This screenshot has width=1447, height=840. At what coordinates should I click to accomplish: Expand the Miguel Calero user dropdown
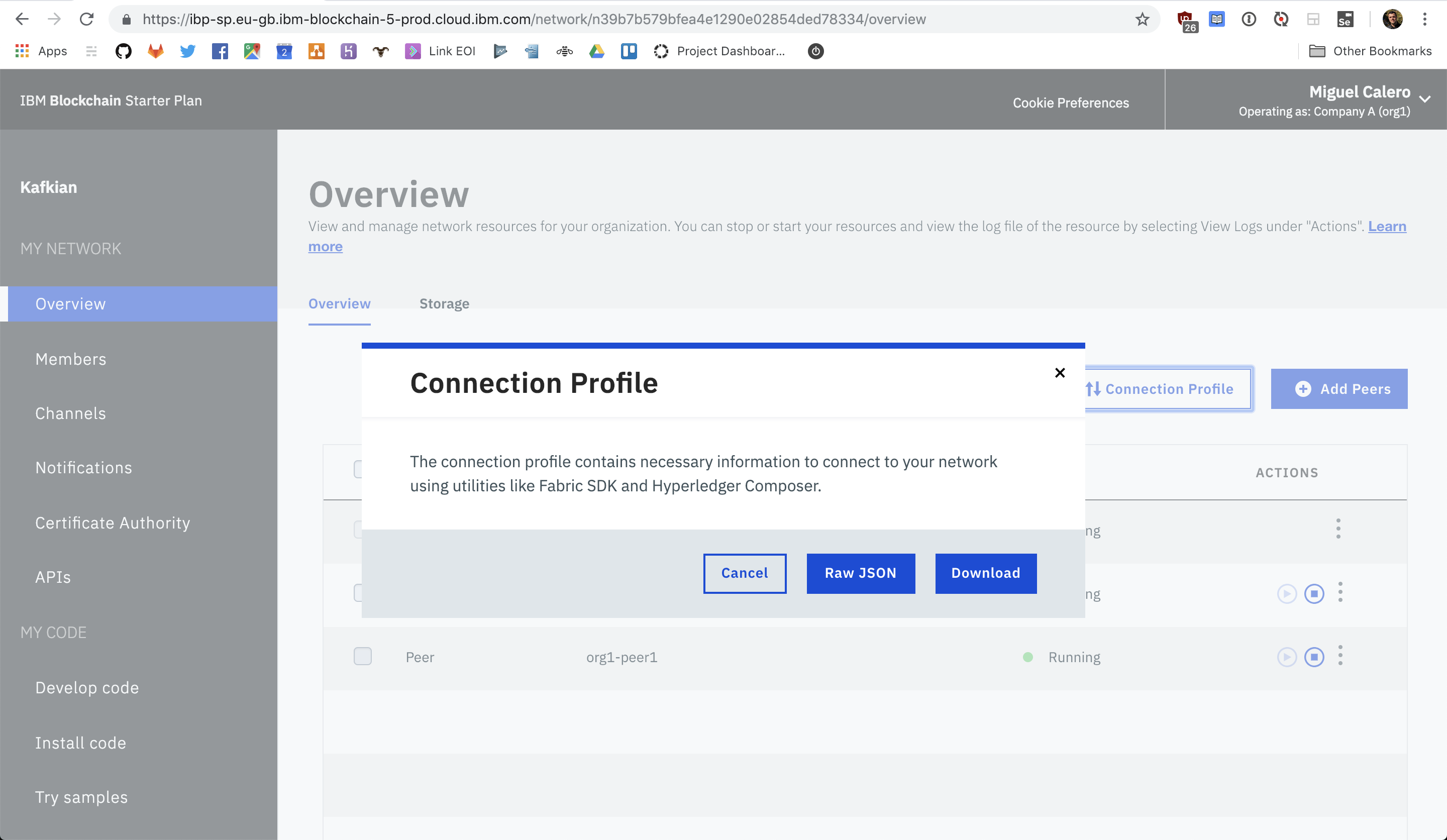tap(1424, 99)
